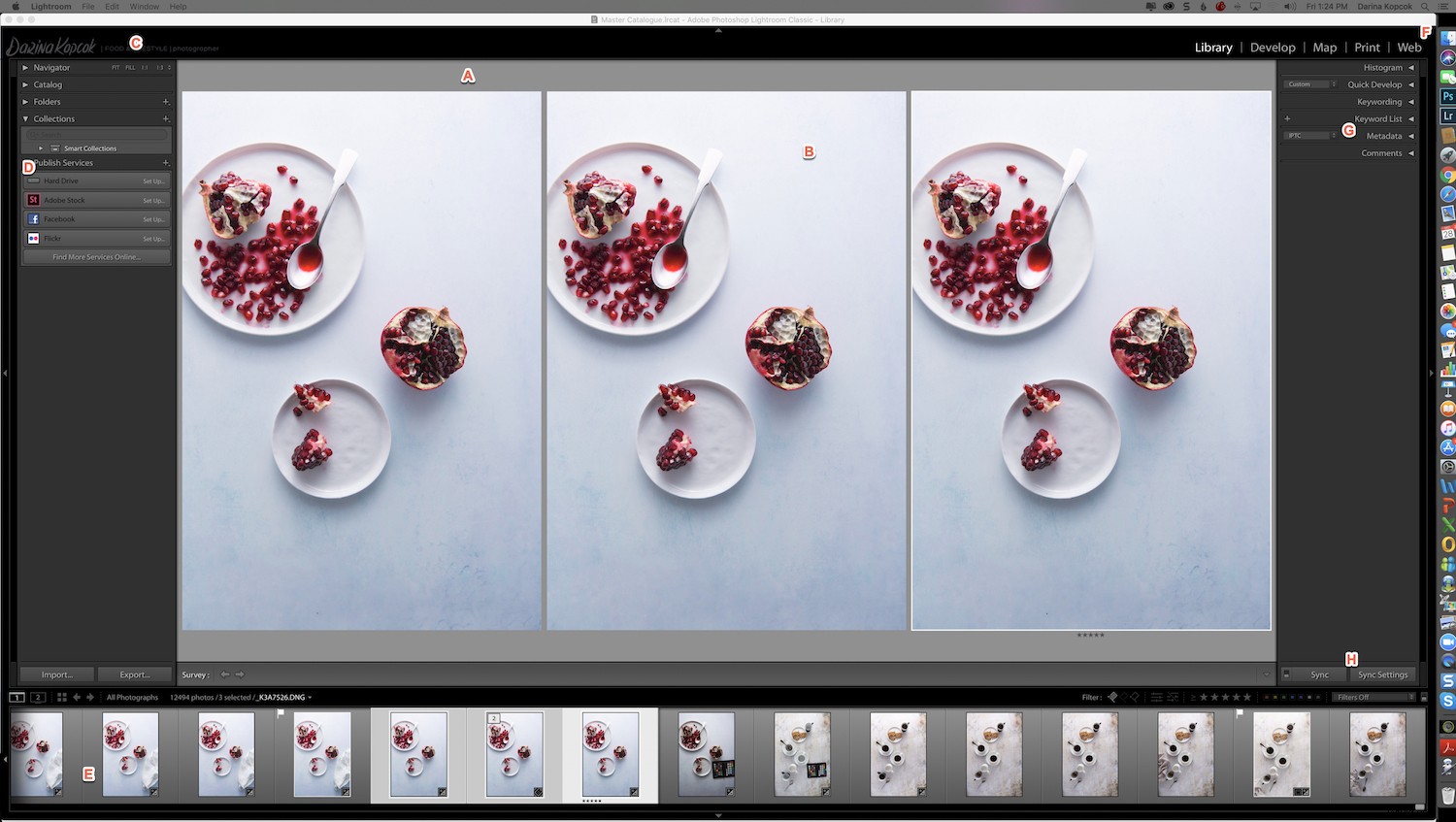The width and height of the screenshot is (1456, 822).
Task: Open the Window menu
Action: [144, 6]
